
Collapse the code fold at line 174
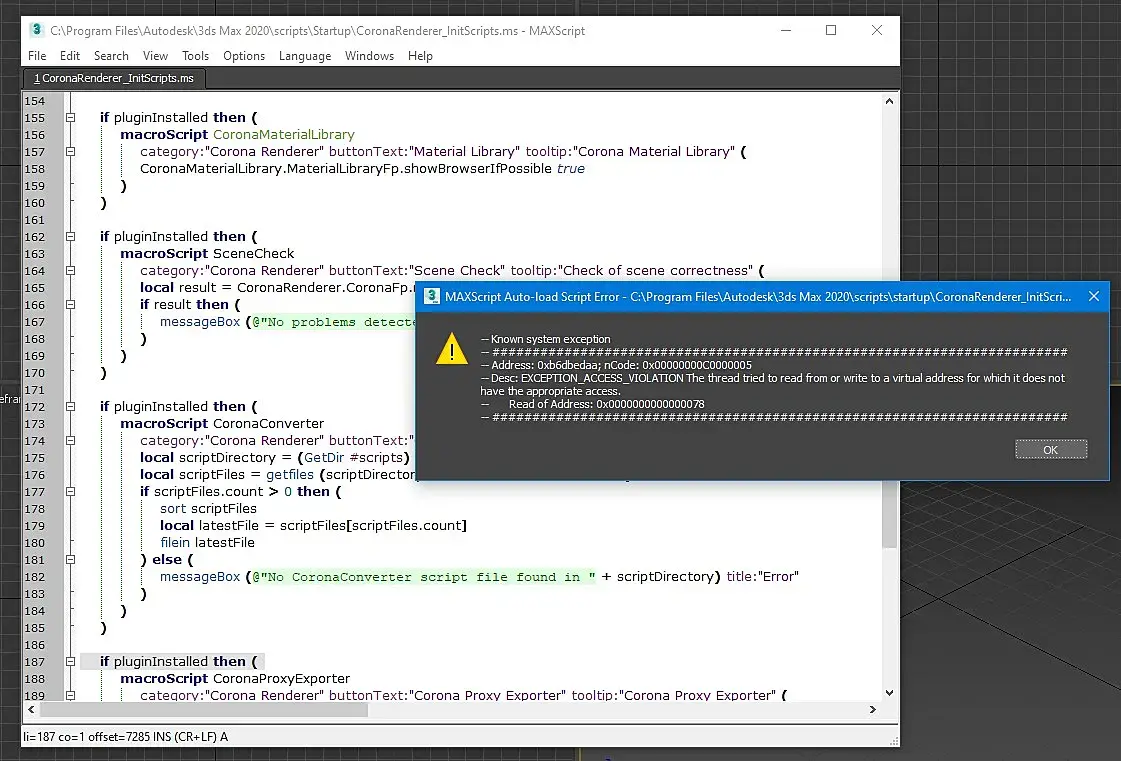tap(70, 441)
